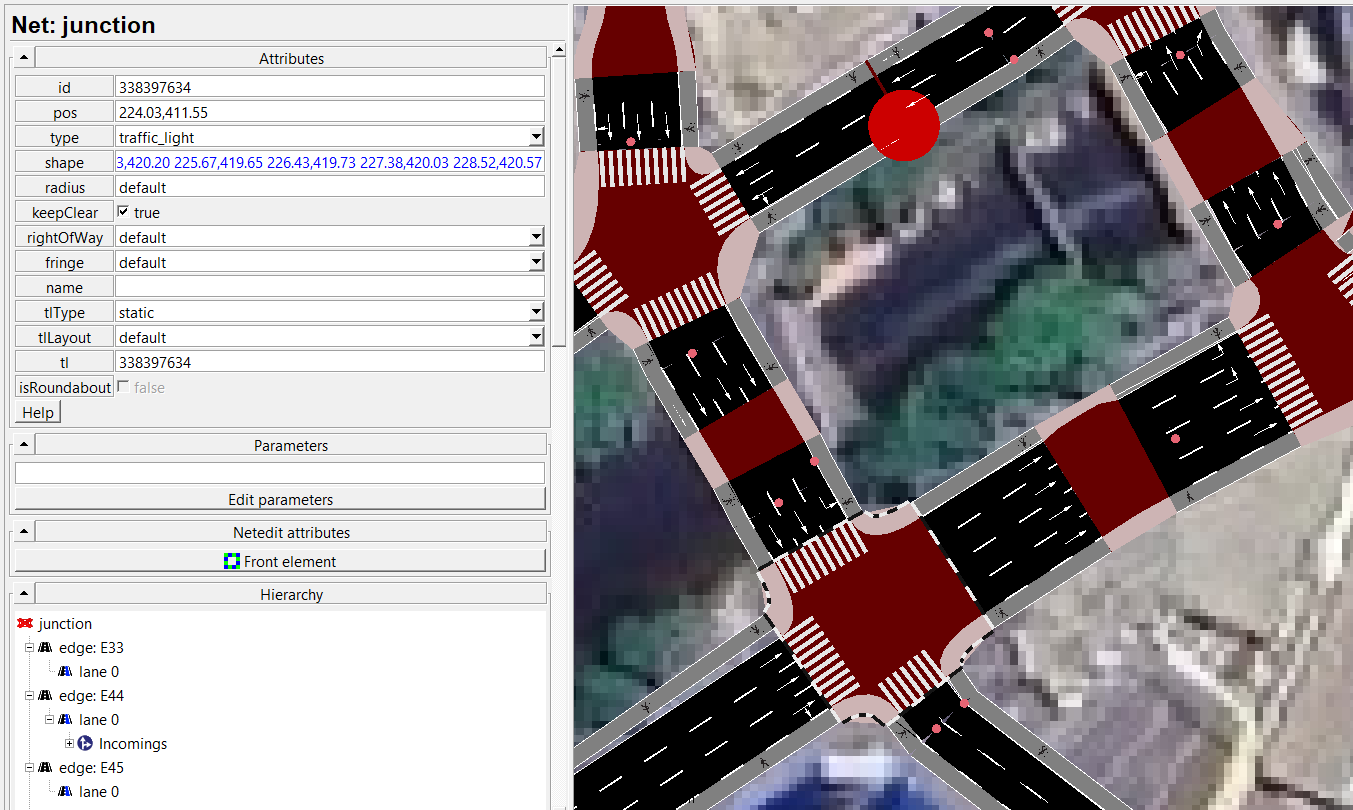Collapse the Attributes section
Screen dimensions: 1353x810
[x=24, y=58]
